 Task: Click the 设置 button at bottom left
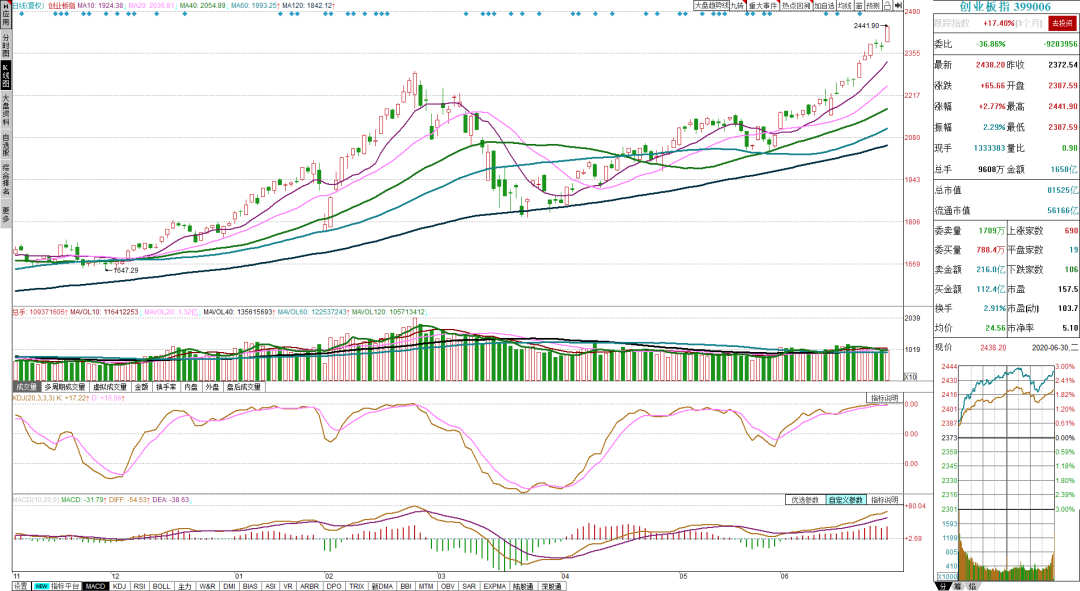[x=21, y=586]
